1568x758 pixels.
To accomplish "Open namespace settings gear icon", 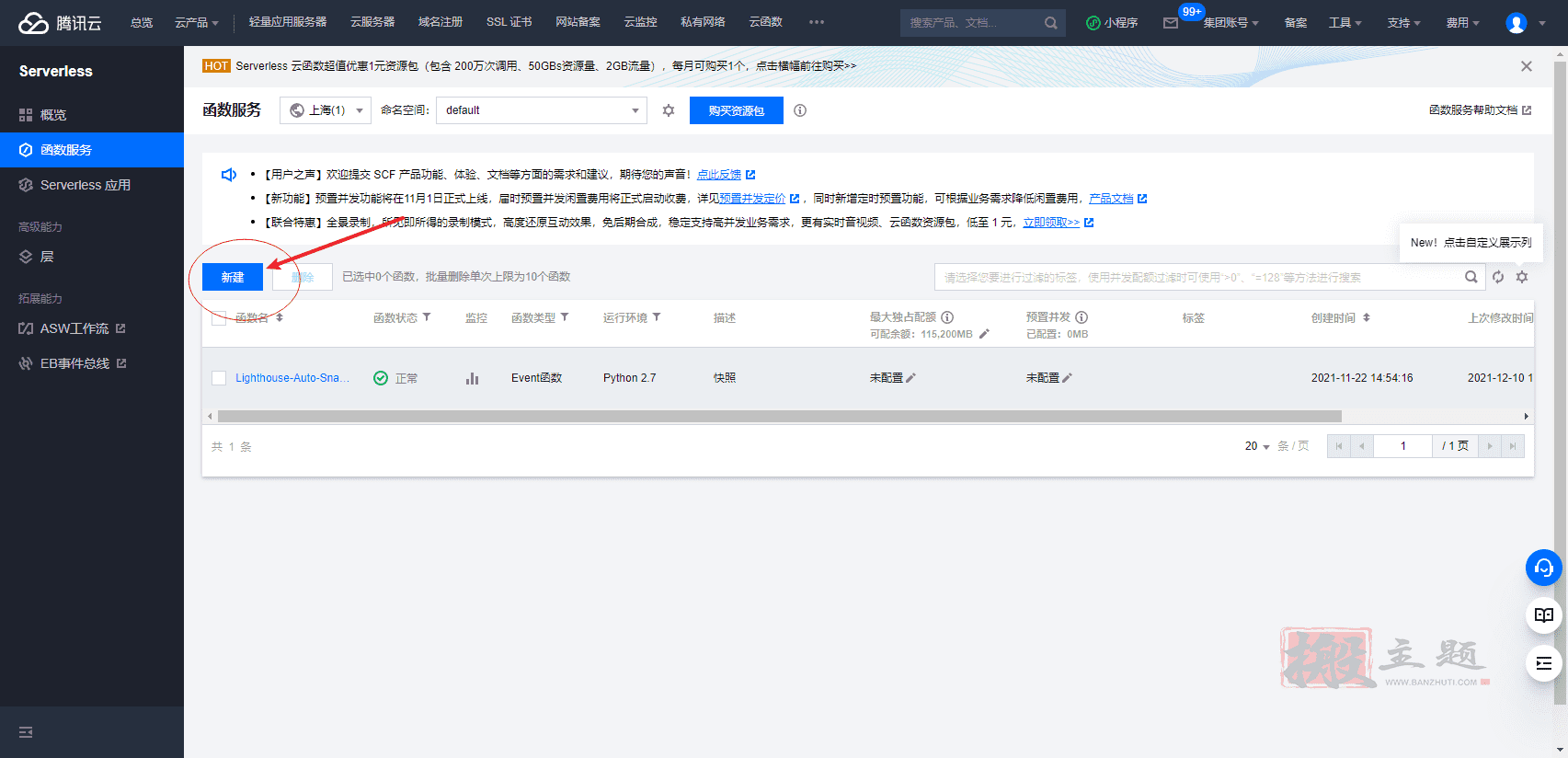I will 669,110.
